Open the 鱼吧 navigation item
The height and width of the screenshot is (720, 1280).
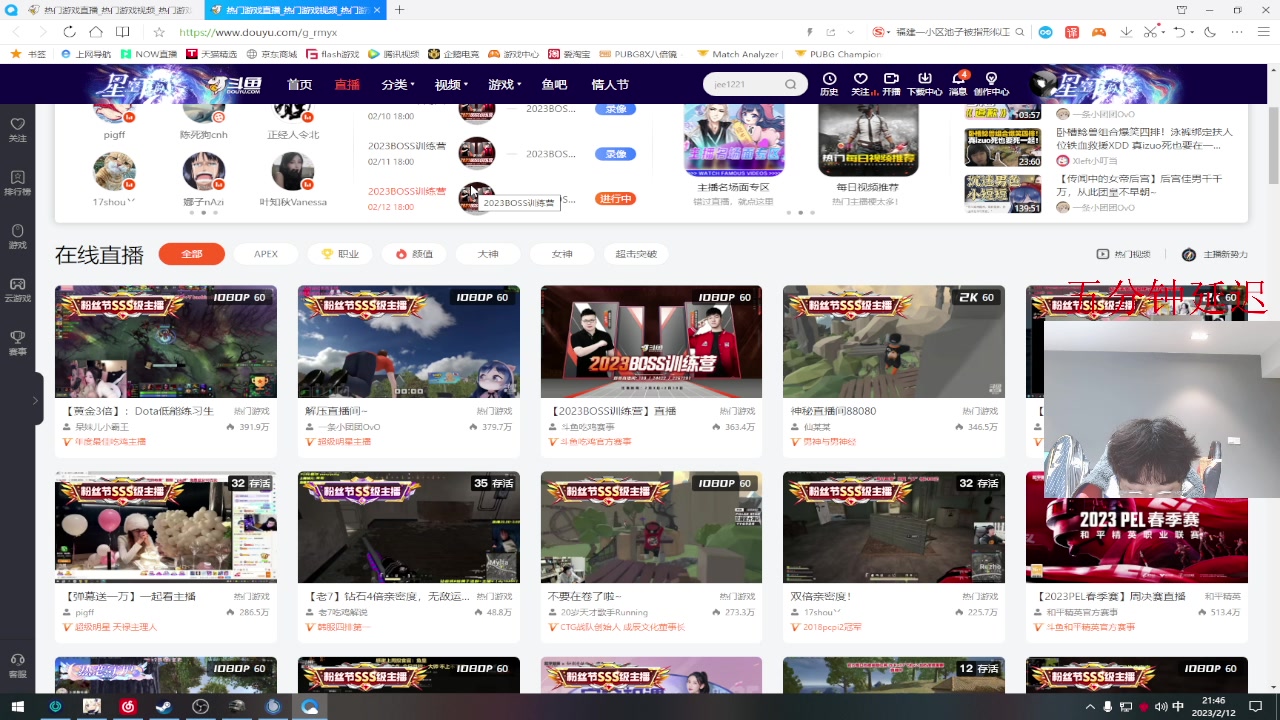(x=554, y=85)
